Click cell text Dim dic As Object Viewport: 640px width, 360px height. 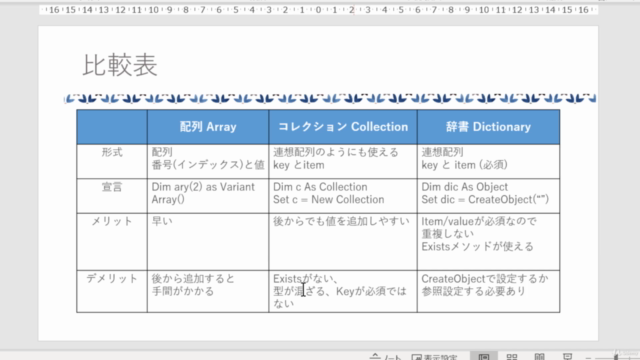click(x=464, y=187)
